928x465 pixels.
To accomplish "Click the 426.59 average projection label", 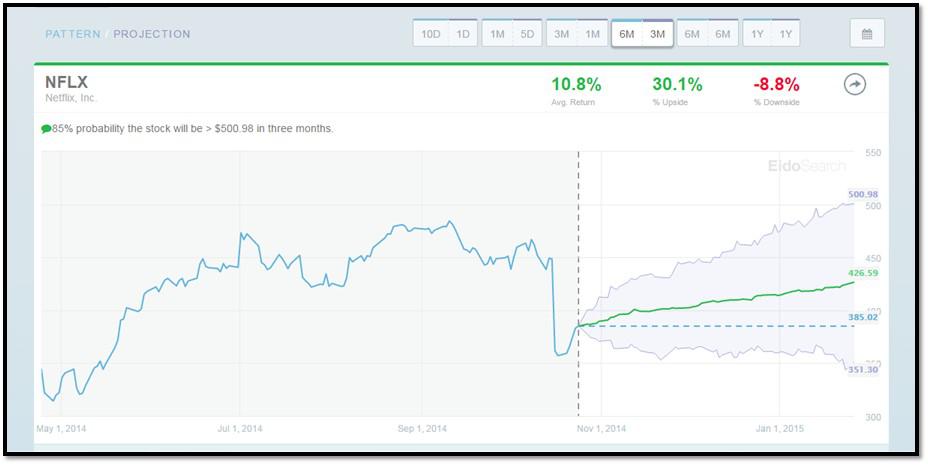I will tap(863, 273).
